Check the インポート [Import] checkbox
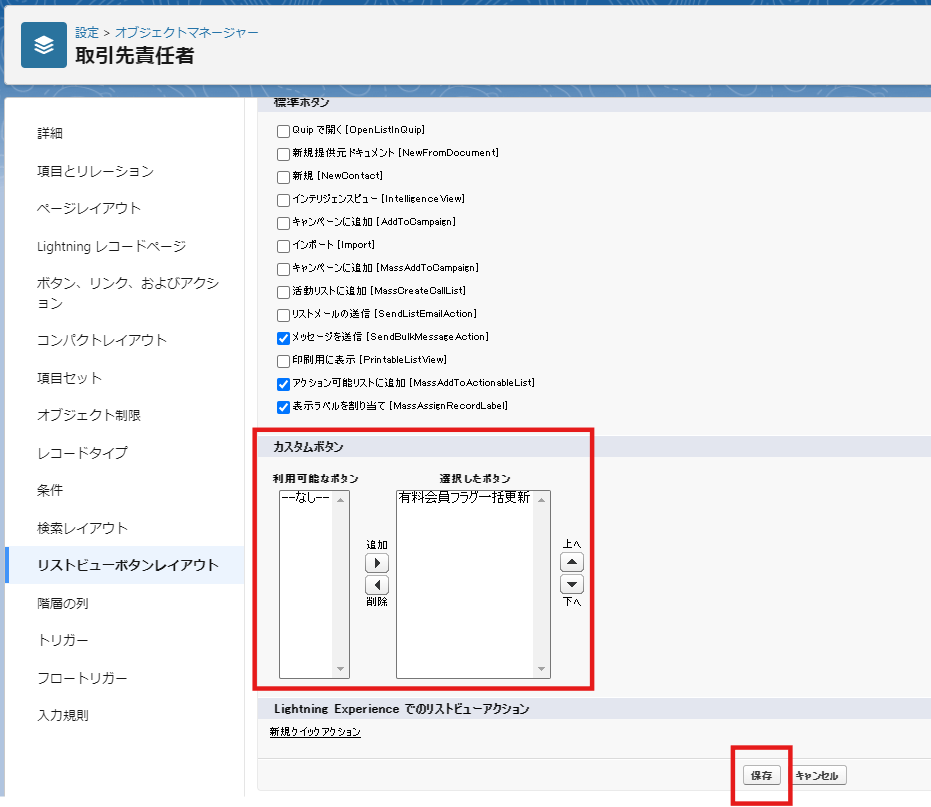The height and width of the screenshot is (807, 931). [x=284, y=246]
